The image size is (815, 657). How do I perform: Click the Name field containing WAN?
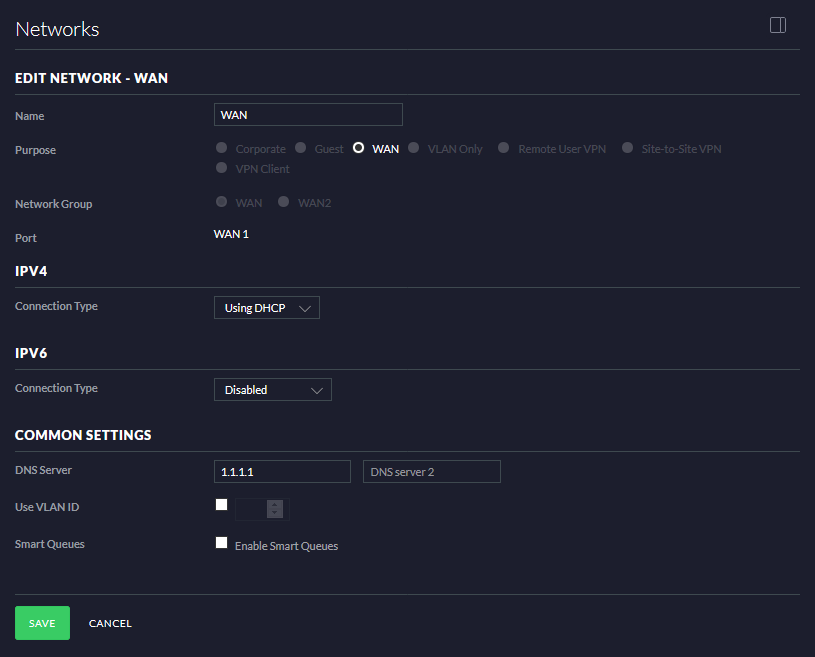(x=307, y=114)
